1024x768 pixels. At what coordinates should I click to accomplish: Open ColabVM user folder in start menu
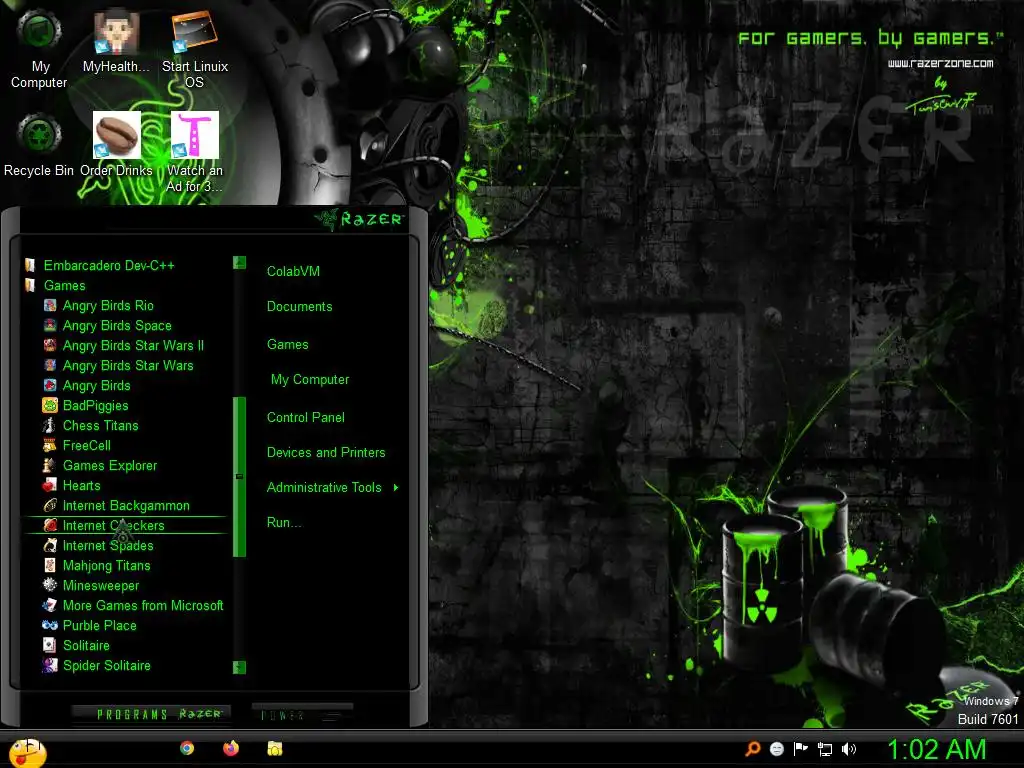click(x=293, y=271)
